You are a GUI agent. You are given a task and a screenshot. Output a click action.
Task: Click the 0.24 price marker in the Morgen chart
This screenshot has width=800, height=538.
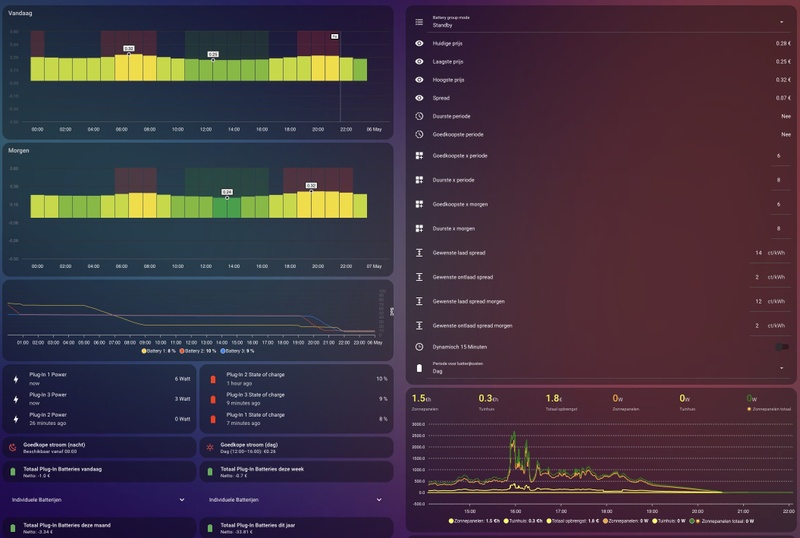(227, 192)
